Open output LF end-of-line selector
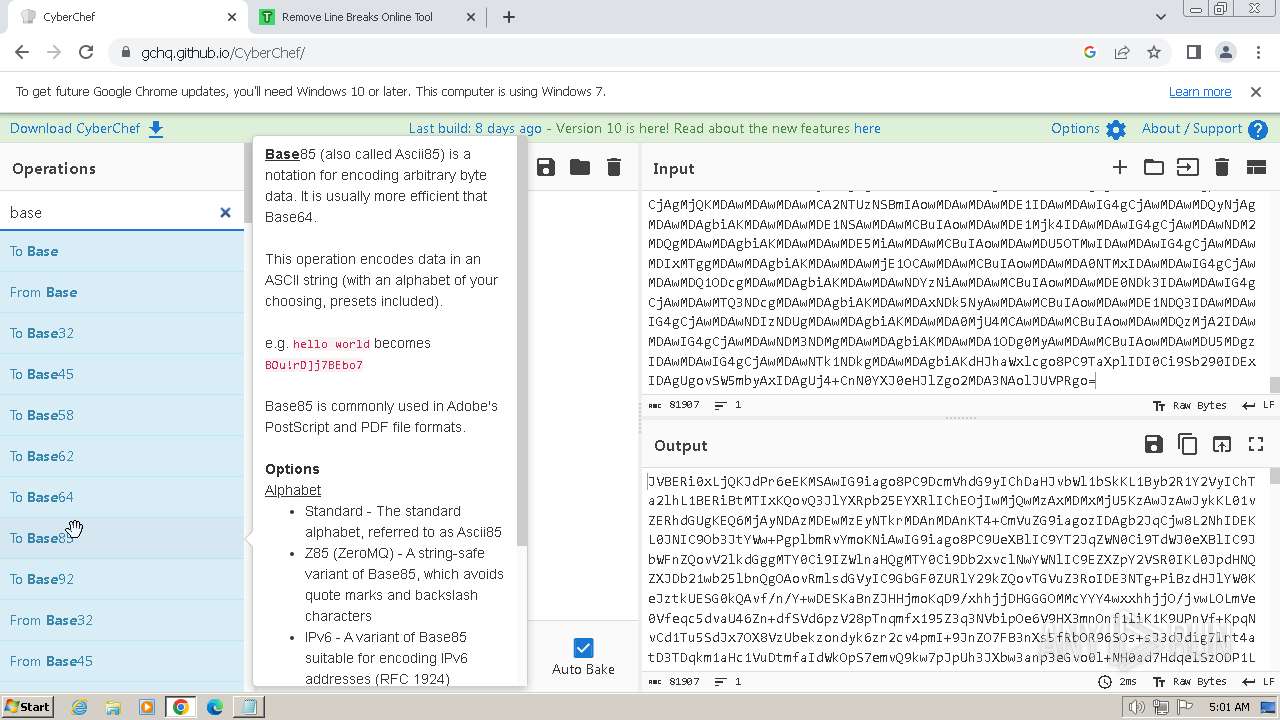 pyautogui.click(x=1258, y=682)
